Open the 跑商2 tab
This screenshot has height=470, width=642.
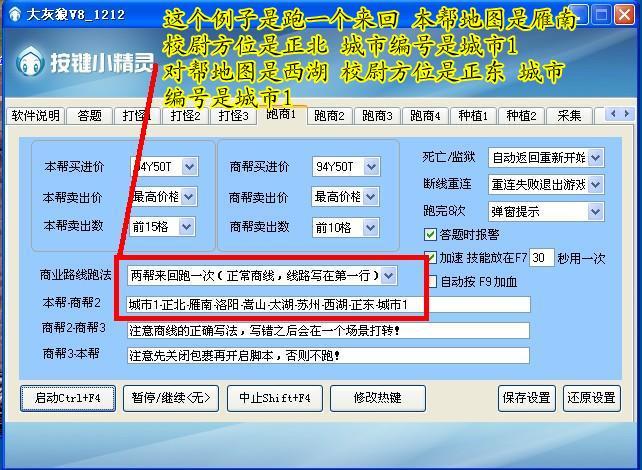pyautogui.click(x=329, y=116)
